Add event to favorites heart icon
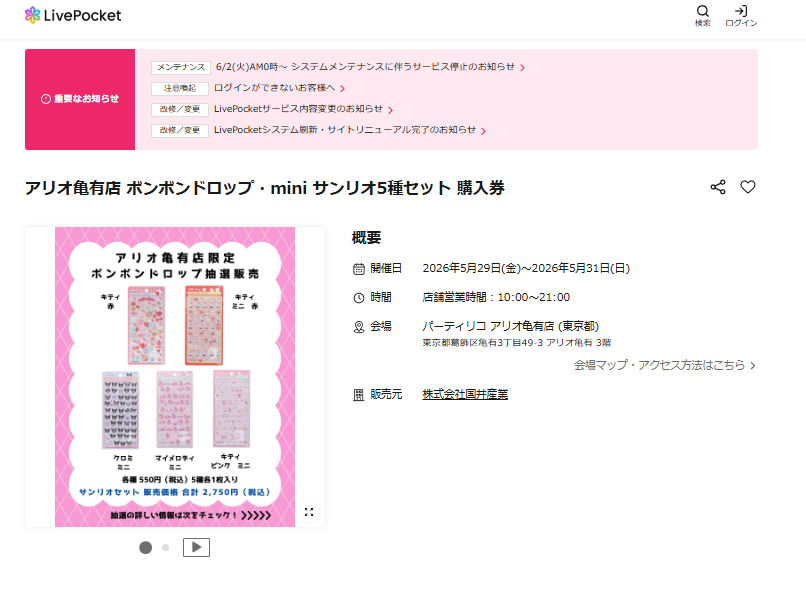Image resolution: width=806 pixels, height=591 pixels. [x=748, y=187]
